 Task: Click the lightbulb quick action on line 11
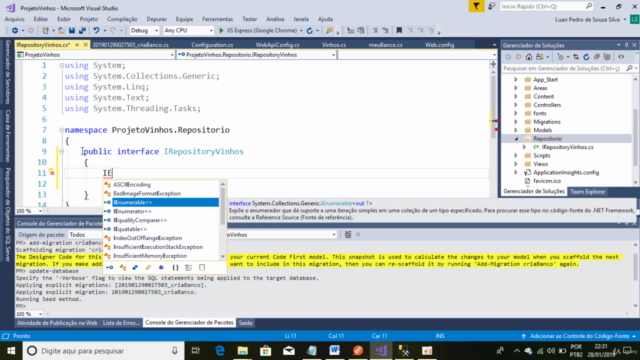click(x=51, y=172)
